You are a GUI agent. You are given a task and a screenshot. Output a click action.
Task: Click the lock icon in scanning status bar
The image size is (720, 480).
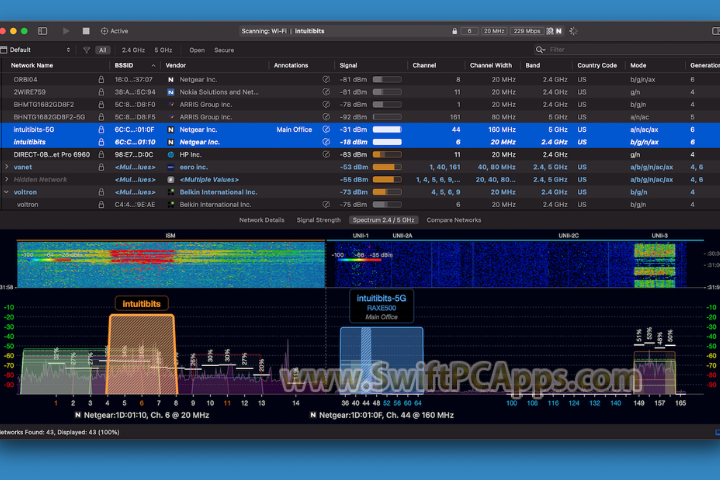coord(455,31)
